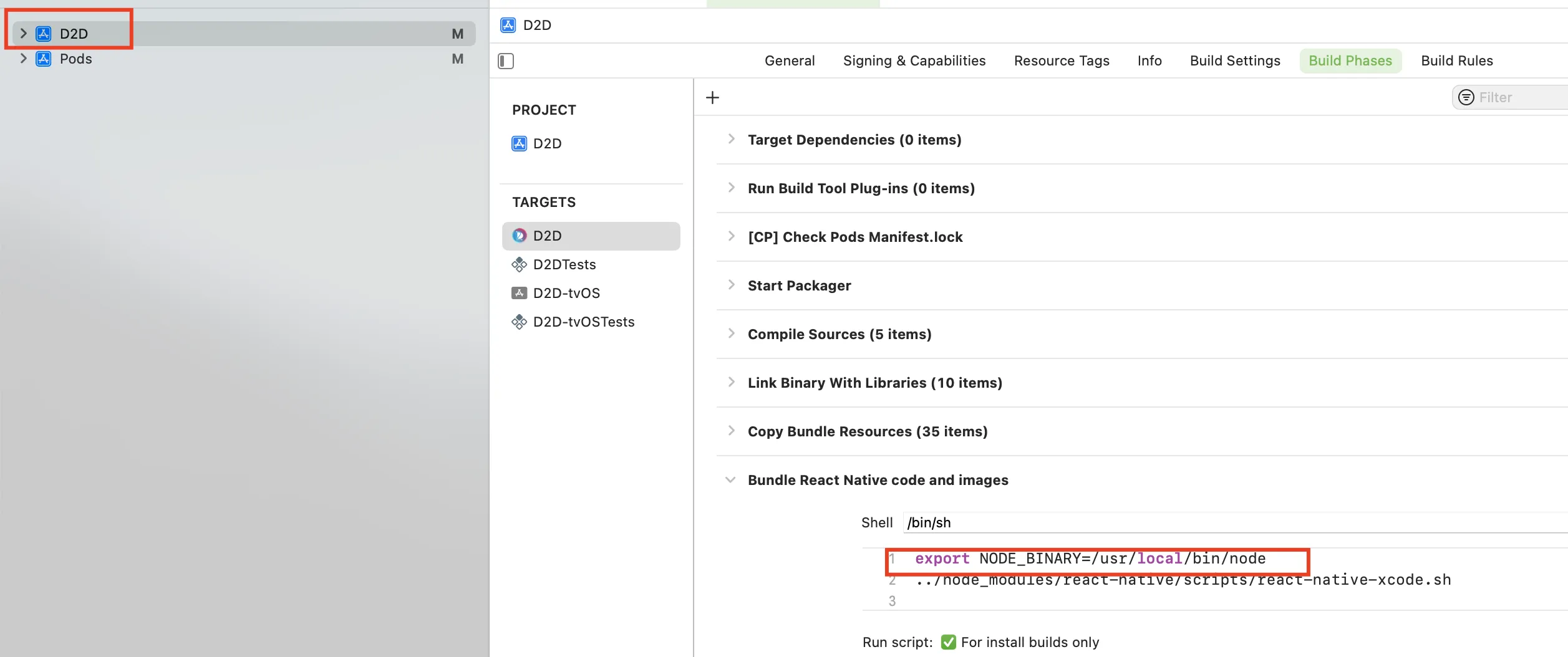Click the export NODE_BINARY script line
Screen dimensions: 1568x657
pyautogui.click(x=1090, y=559)
